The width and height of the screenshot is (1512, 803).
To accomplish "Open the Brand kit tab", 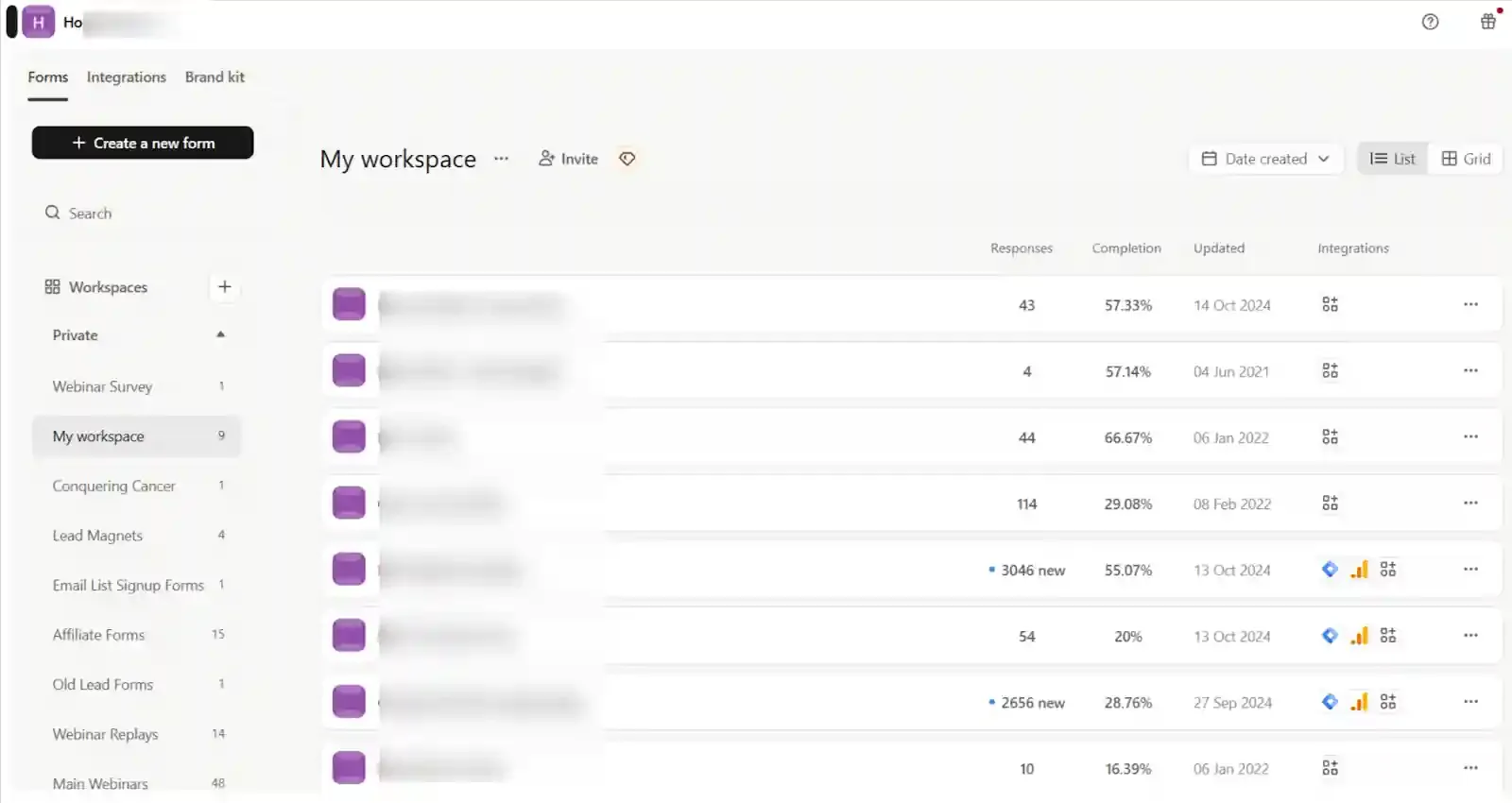I will click(215, 77).
